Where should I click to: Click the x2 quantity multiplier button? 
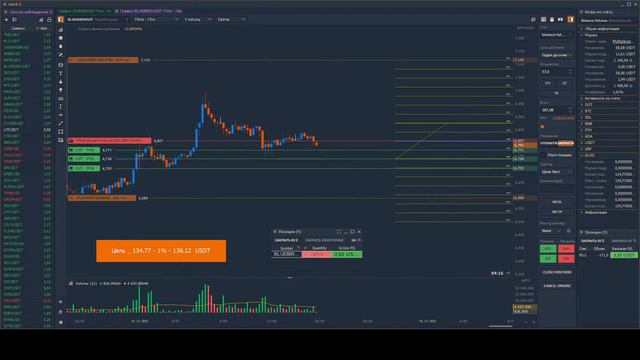tap(564, 83)
